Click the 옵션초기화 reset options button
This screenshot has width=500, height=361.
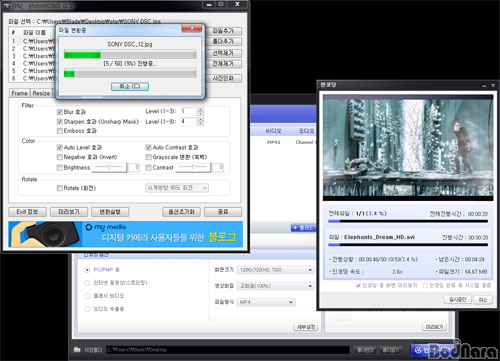(x=181, y=212)
